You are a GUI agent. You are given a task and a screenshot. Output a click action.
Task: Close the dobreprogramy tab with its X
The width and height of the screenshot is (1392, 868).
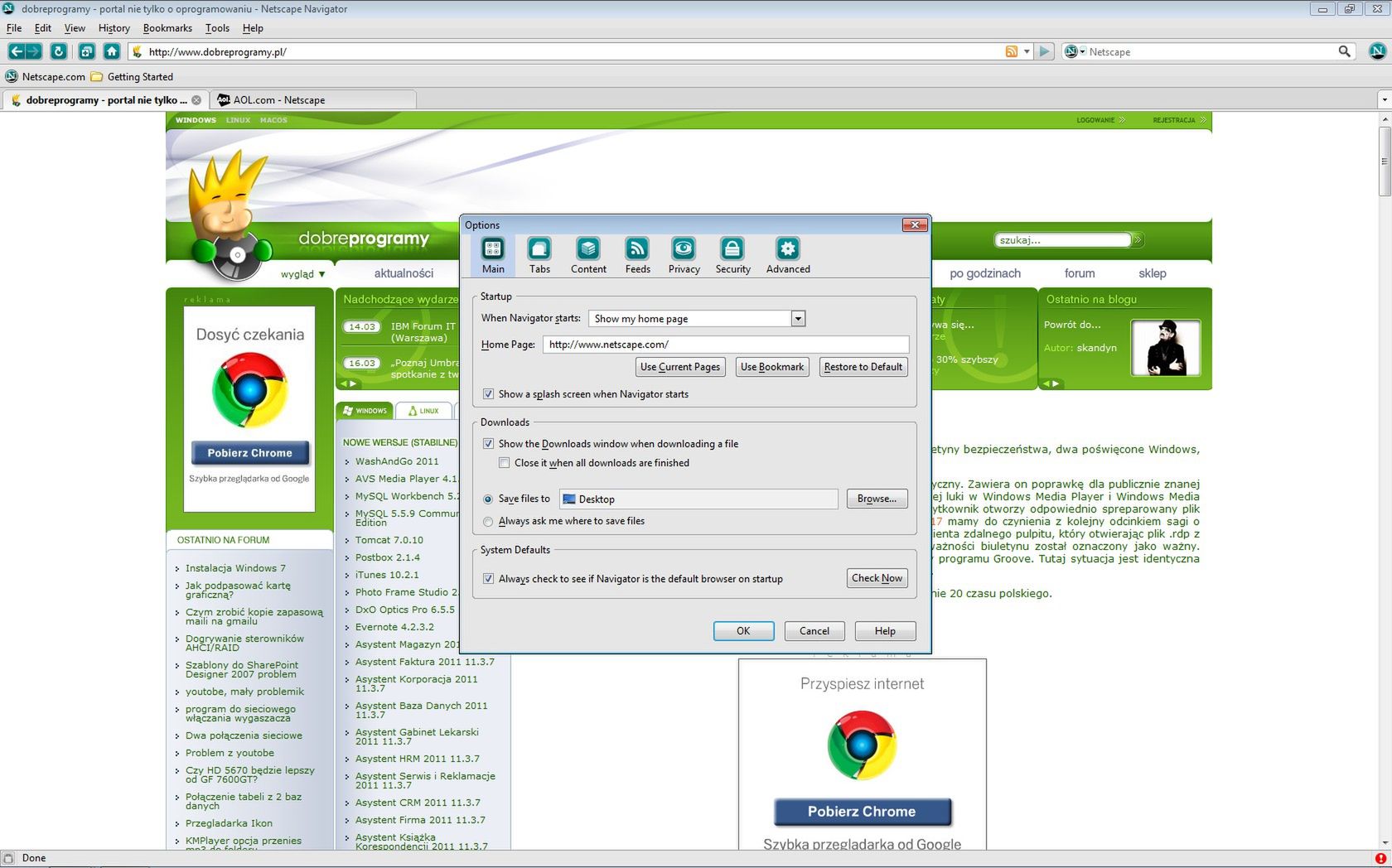click(196, 100)
